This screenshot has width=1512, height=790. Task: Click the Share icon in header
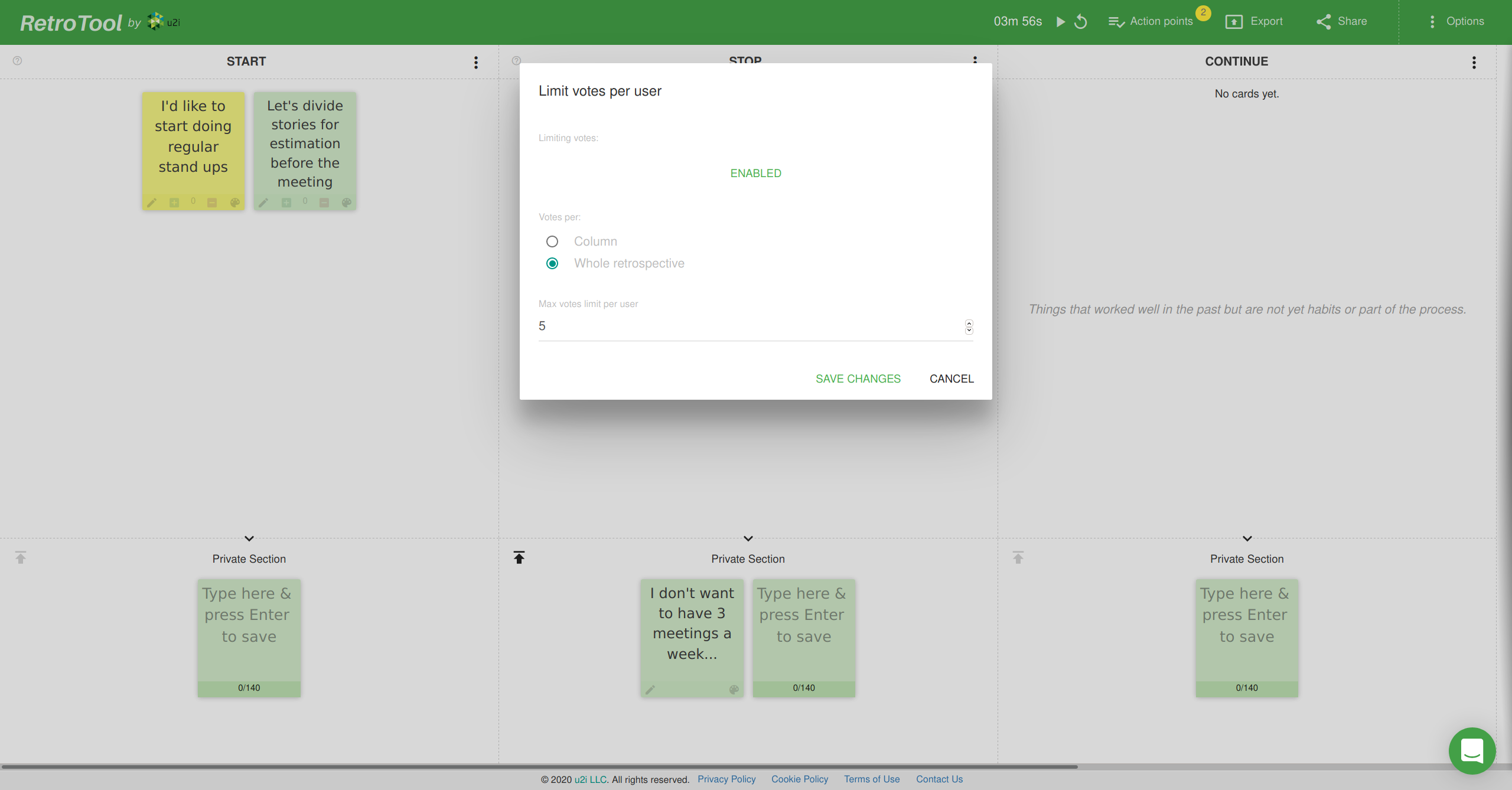[x=1324, y=22]
